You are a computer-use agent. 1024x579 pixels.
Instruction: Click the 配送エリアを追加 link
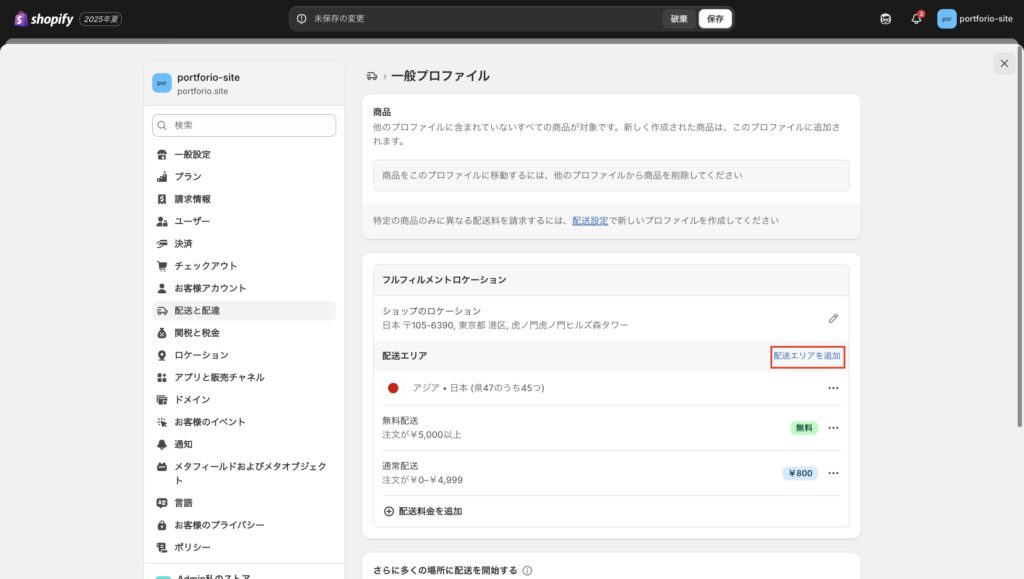point(807,356)
